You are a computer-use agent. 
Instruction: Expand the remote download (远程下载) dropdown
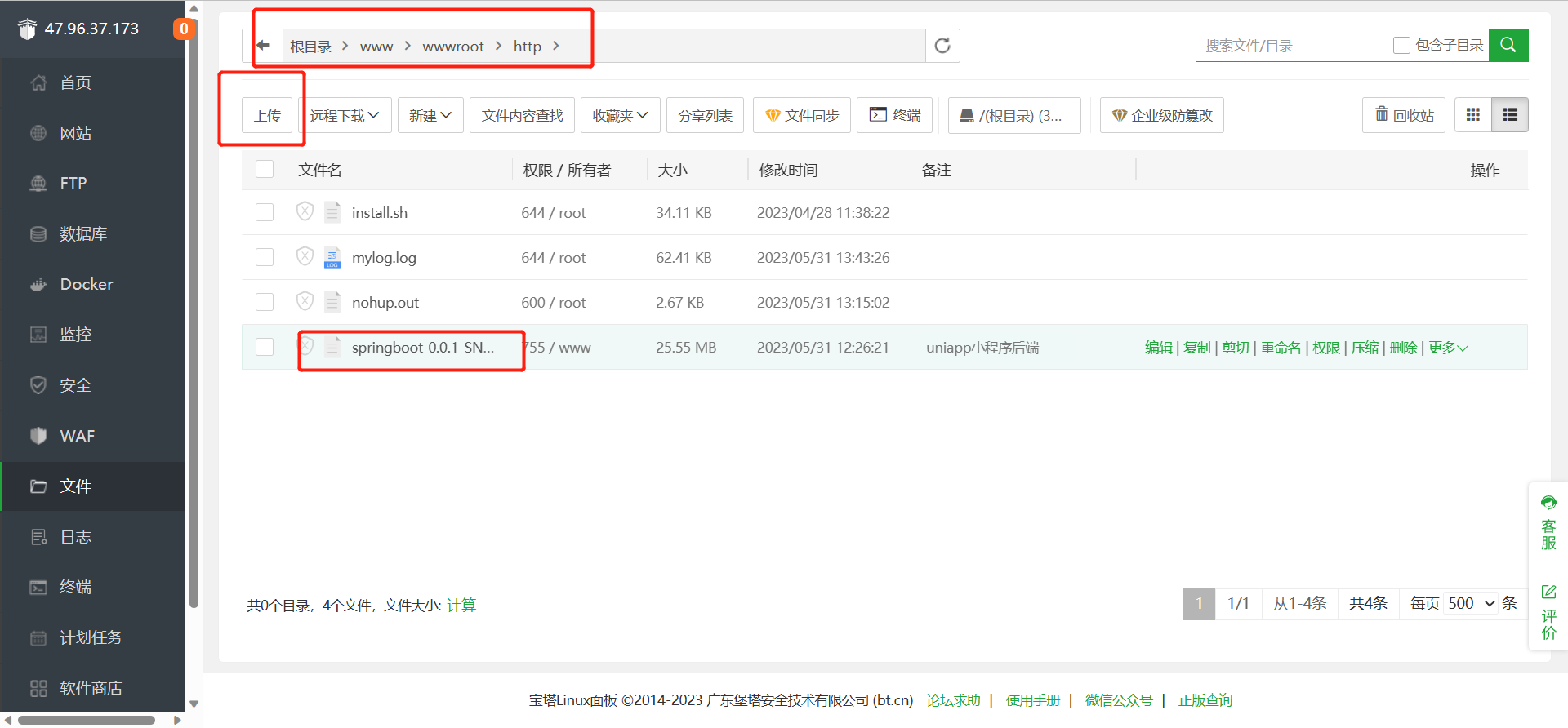(345, 115)
